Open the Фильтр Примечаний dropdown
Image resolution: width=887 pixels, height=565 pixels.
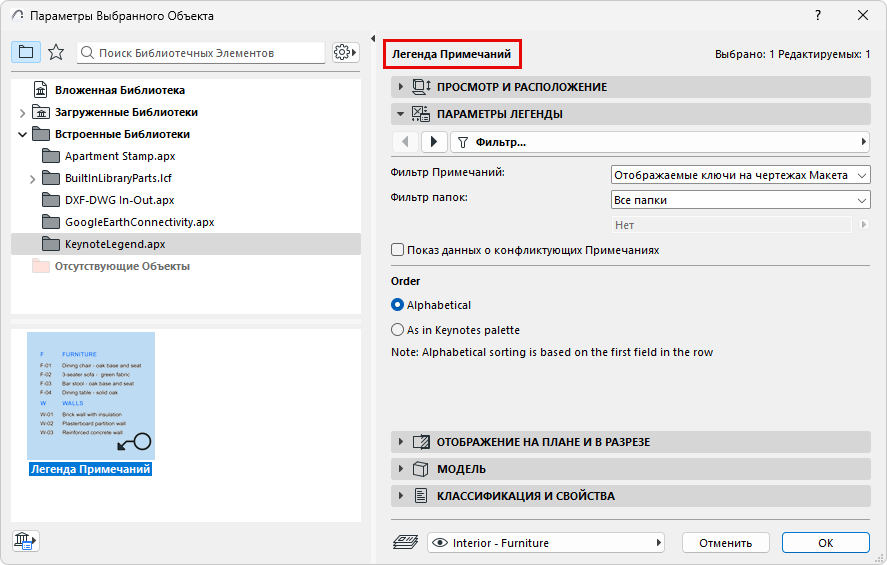pyautogui.click(x=740, y=175)
